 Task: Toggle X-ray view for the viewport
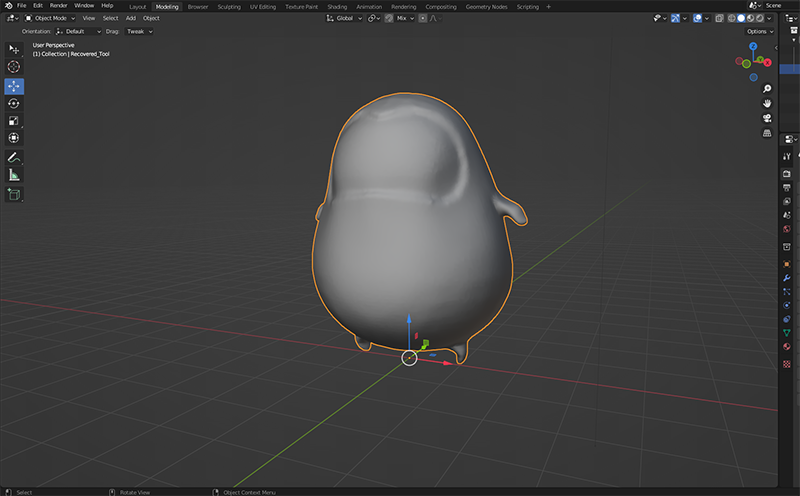pyautogui.click(x=719, y=18)
